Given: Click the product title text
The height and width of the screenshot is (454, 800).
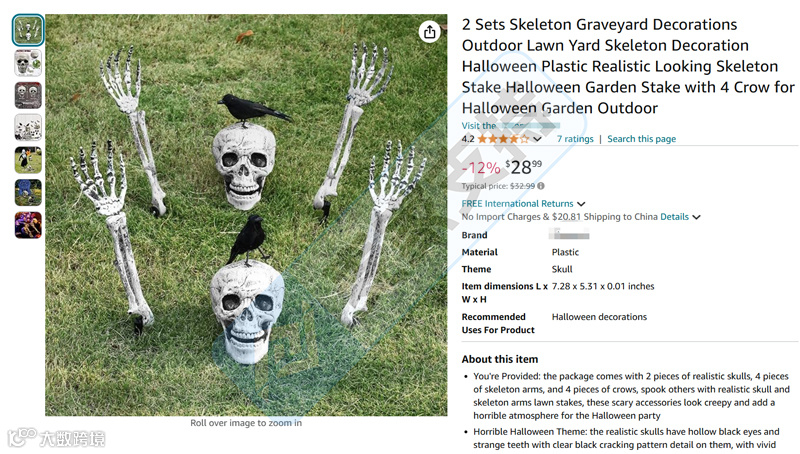Looking at the screenshot, I should click(628, 66).
